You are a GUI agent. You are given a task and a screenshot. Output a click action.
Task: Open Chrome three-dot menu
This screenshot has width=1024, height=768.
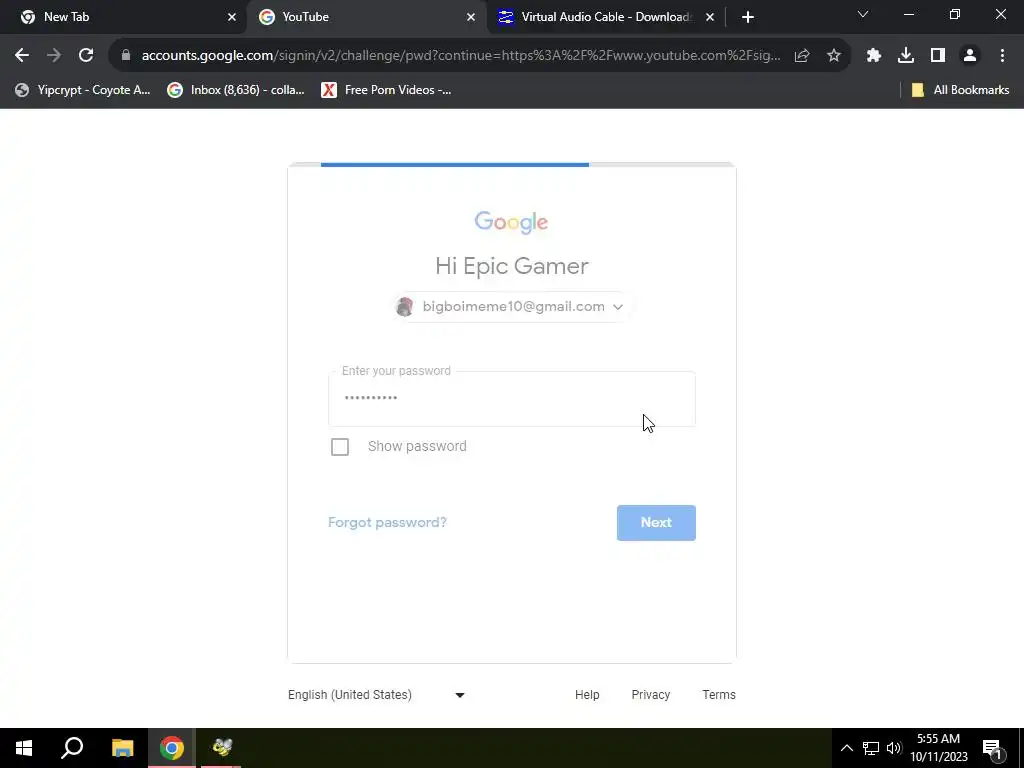click(1002, 56)
